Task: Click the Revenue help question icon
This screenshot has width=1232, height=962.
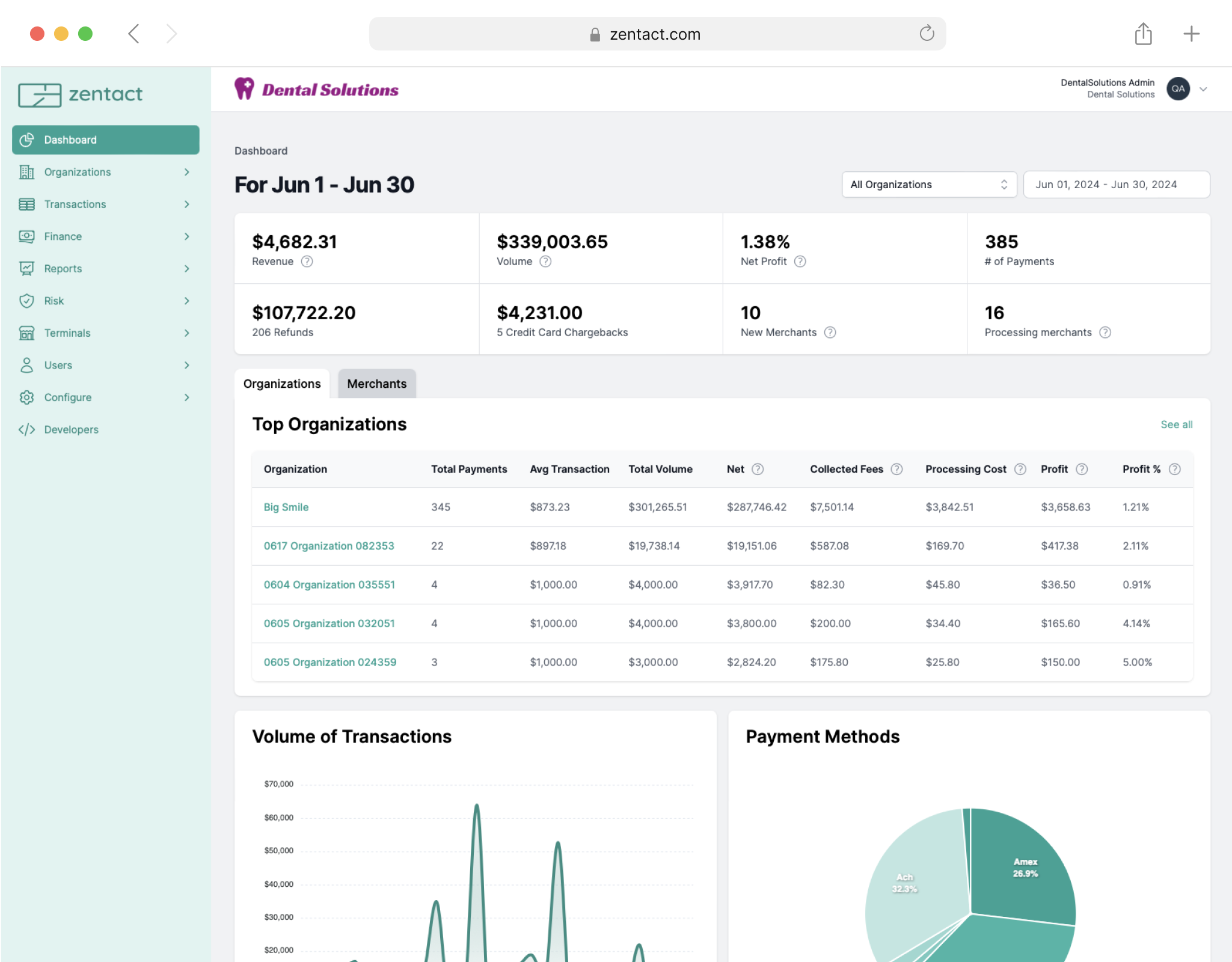Action: click(307, 262)
